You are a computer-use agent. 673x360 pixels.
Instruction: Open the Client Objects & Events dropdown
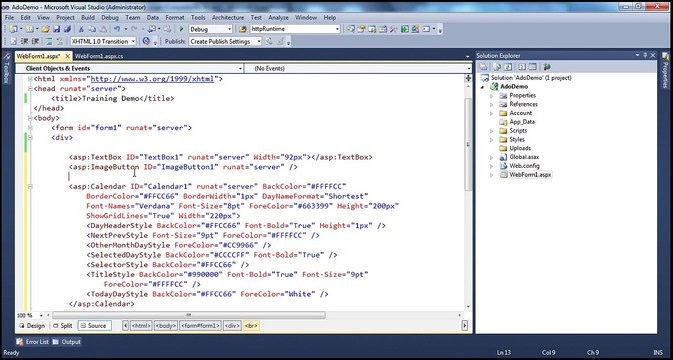coord(130,68)
